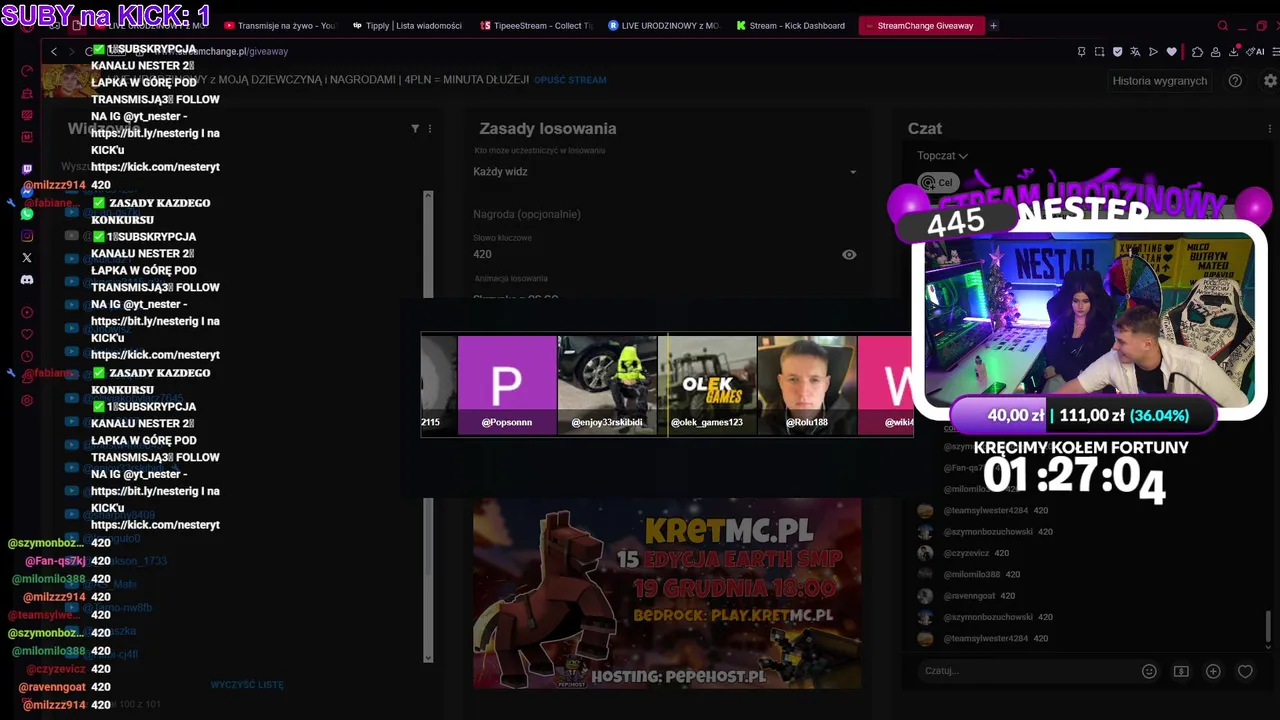Image resolution: width=1280 pixels, height=720 pixels.
Task: Open the help question mark icon
Action: (x=1235, y=81)
